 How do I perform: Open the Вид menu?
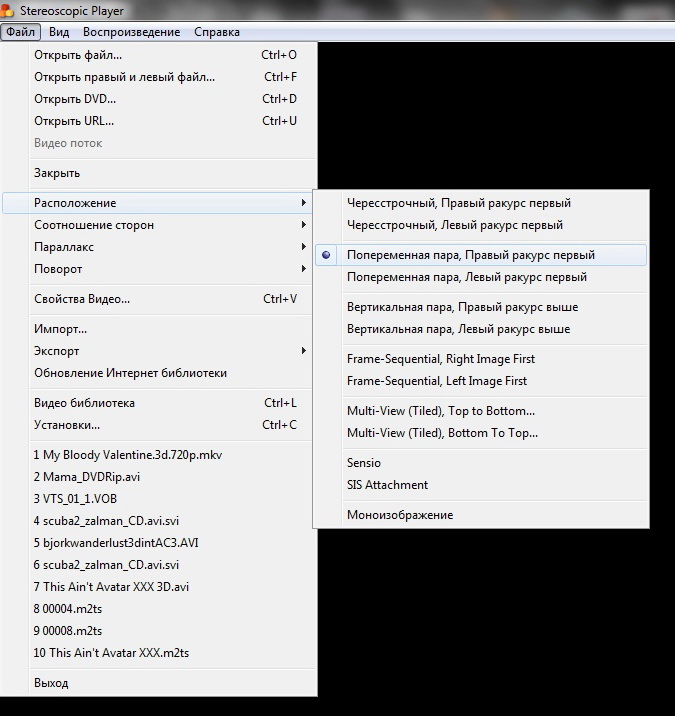click(59, 32)
